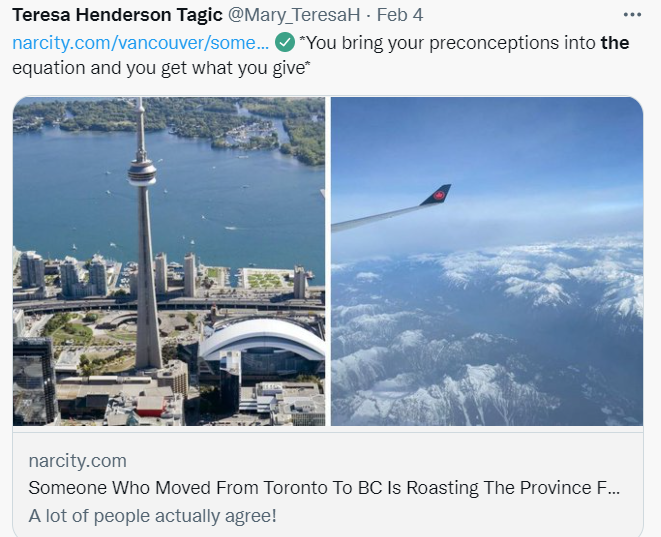This screenshot has width=661, height=537.
Task: Click the Air Canada logo on wingtip
Action: click(437, 195)
